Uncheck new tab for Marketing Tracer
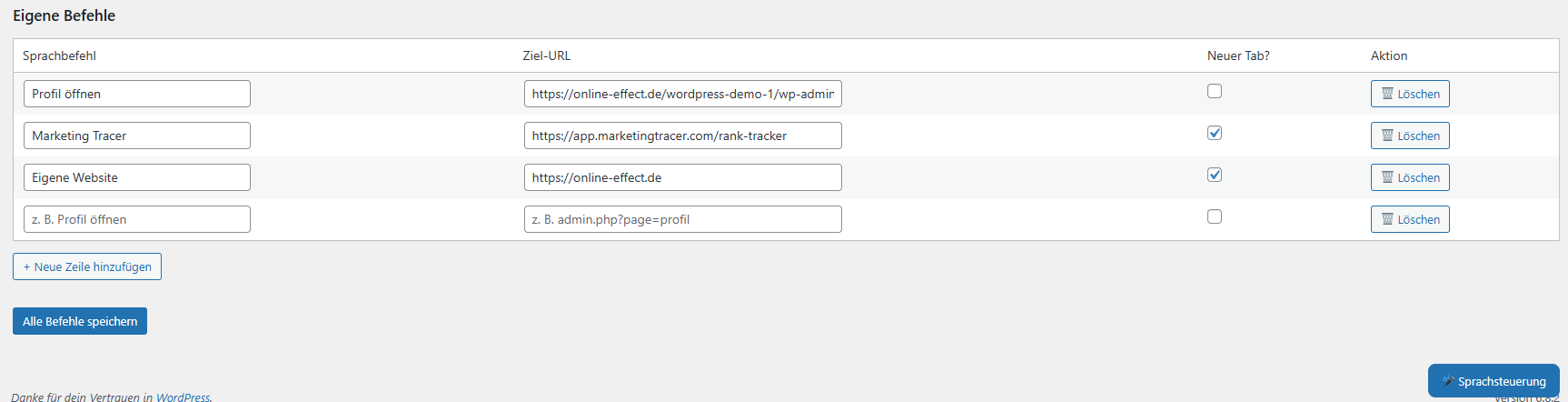The image size is (1568, 402). 1215,133
